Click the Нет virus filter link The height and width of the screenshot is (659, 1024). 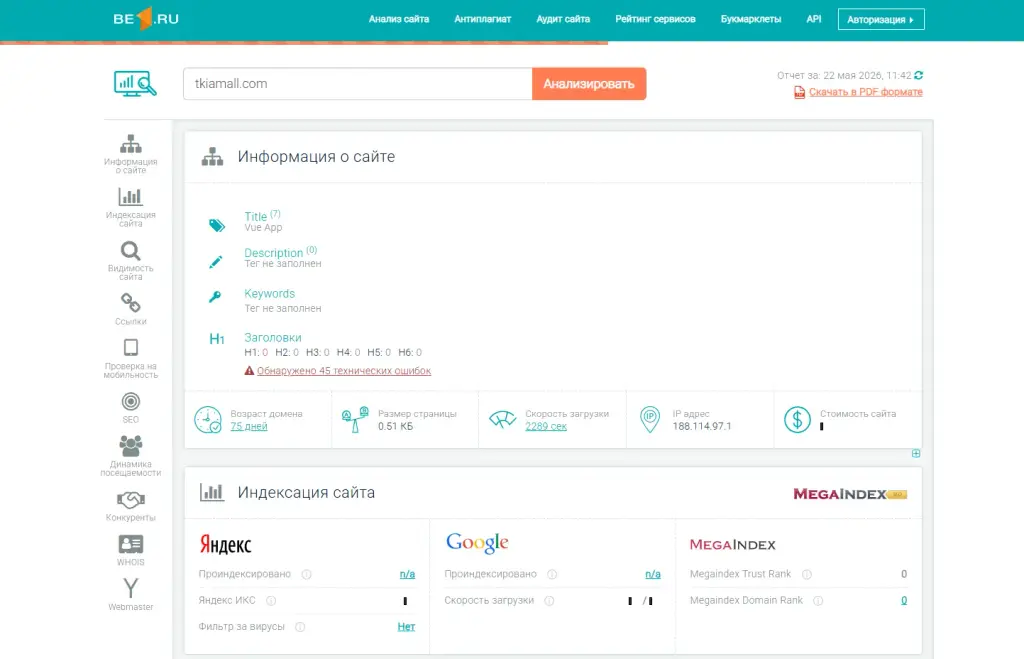tap(406, 627)
